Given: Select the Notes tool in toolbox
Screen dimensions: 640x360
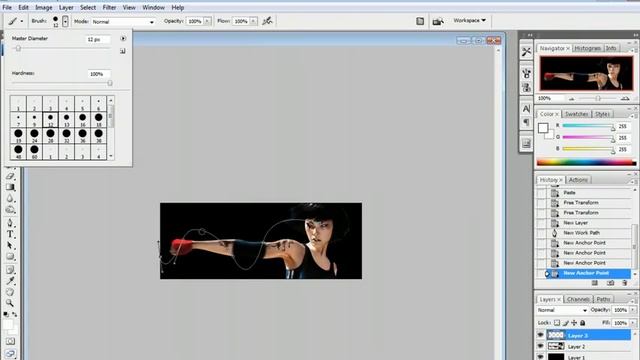Looking at the screenshot, I should click(10, 270).
